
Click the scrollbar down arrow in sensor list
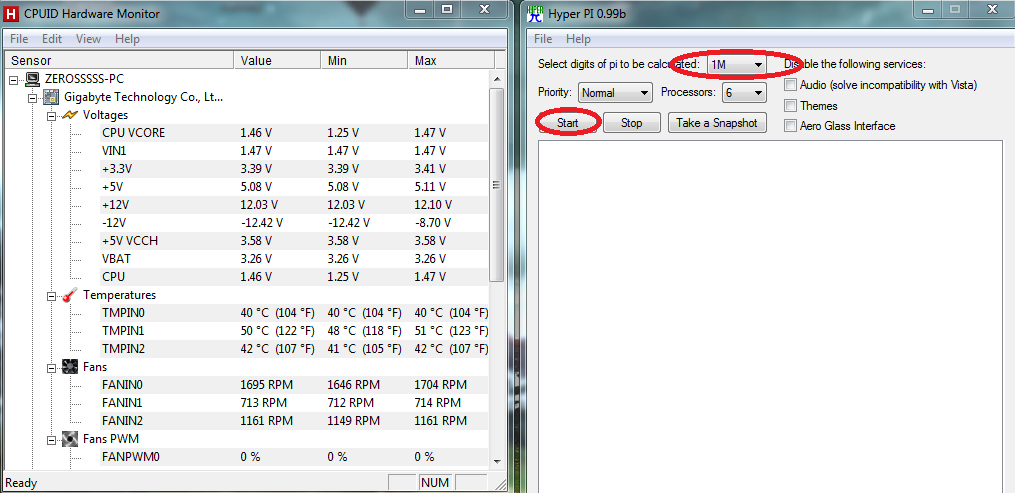point(496,461)
